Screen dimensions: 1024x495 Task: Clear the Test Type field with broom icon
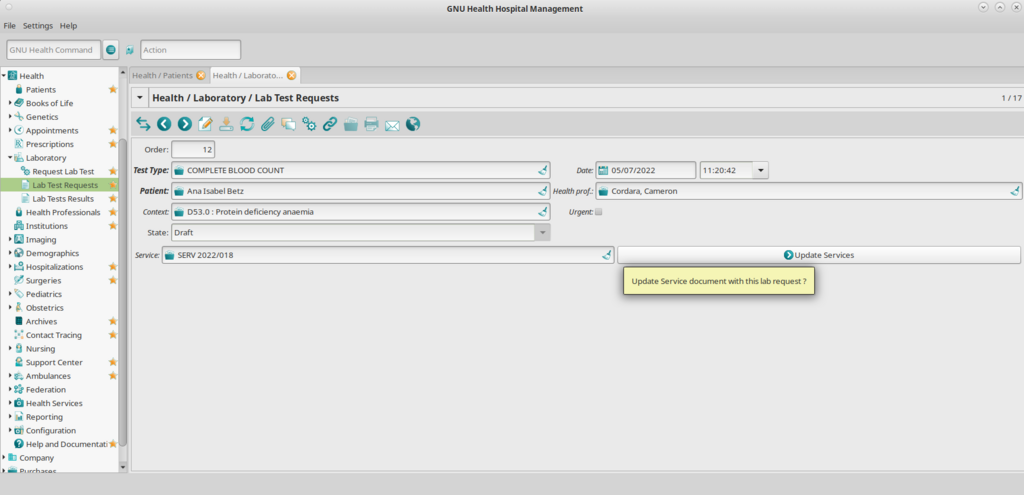tap(543, 170)
